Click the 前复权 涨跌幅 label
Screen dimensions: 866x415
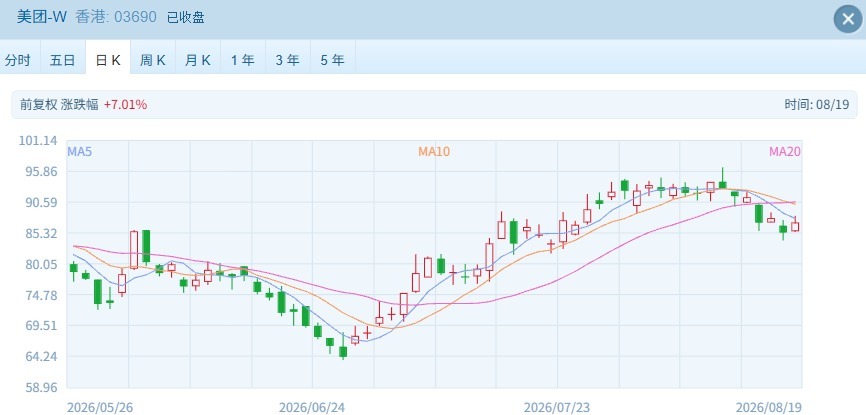(x=59, y=104)
